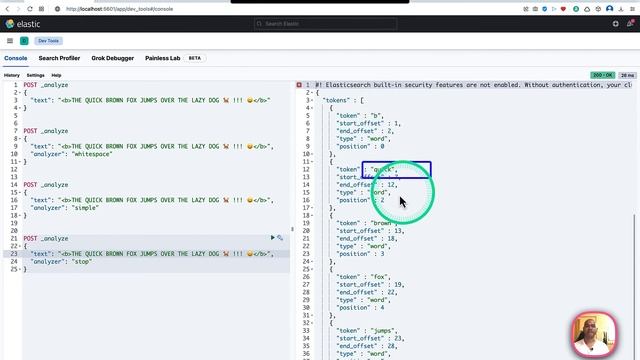The height and width of the screenshot is (360, 640).
Task: Click the '"token" : "b"' response line
Action: pyautogui.click(x=360, y=116)
